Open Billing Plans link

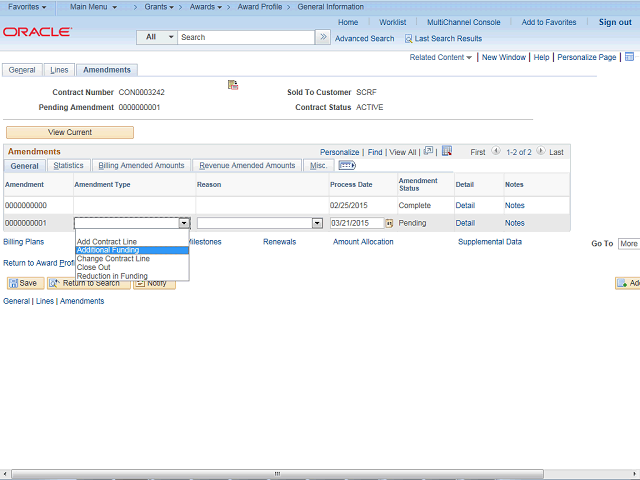click(x=23, y=242)
